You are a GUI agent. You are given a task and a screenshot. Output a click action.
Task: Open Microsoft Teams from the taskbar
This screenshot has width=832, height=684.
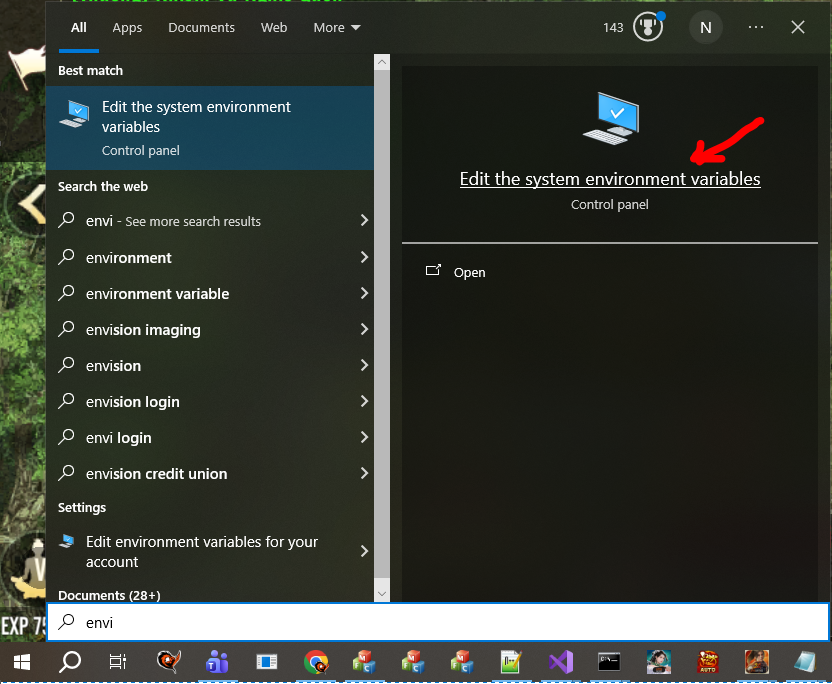click(x=217, y=661)
